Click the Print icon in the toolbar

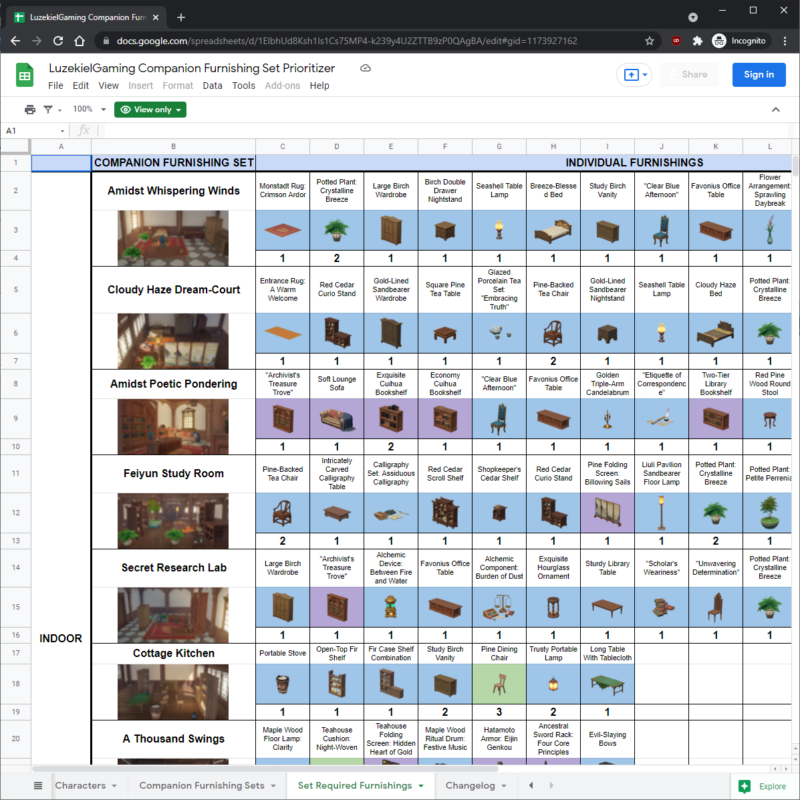tap(29, 110)
